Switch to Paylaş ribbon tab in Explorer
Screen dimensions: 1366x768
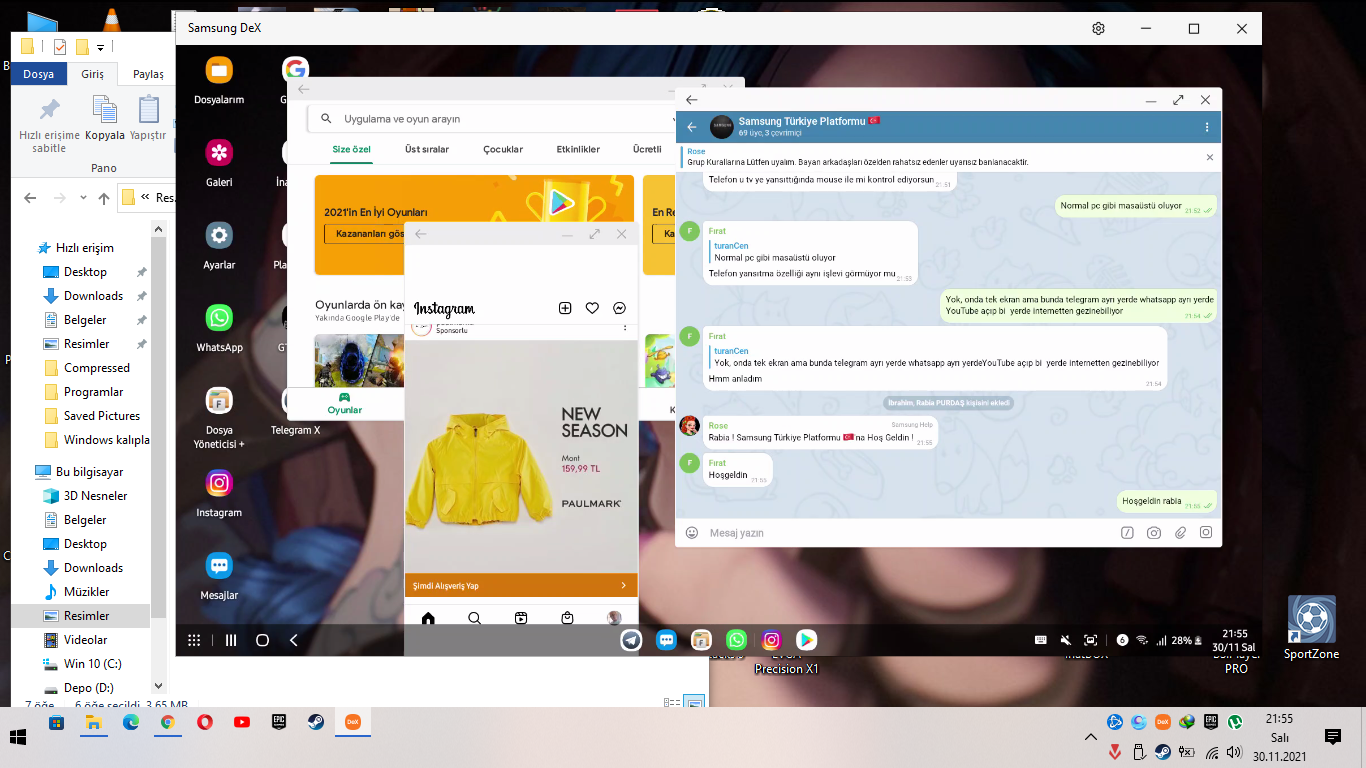tap(148, 74)
